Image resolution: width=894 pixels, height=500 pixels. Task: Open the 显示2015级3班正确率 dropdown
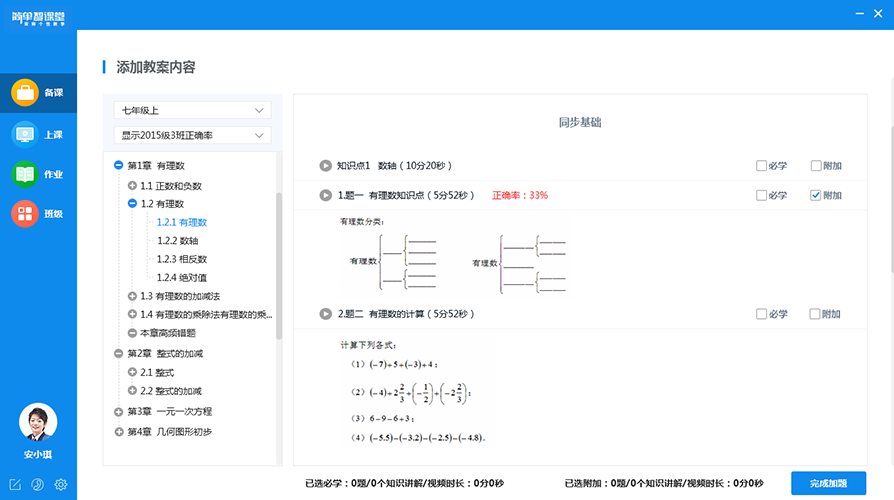[193, 136]
